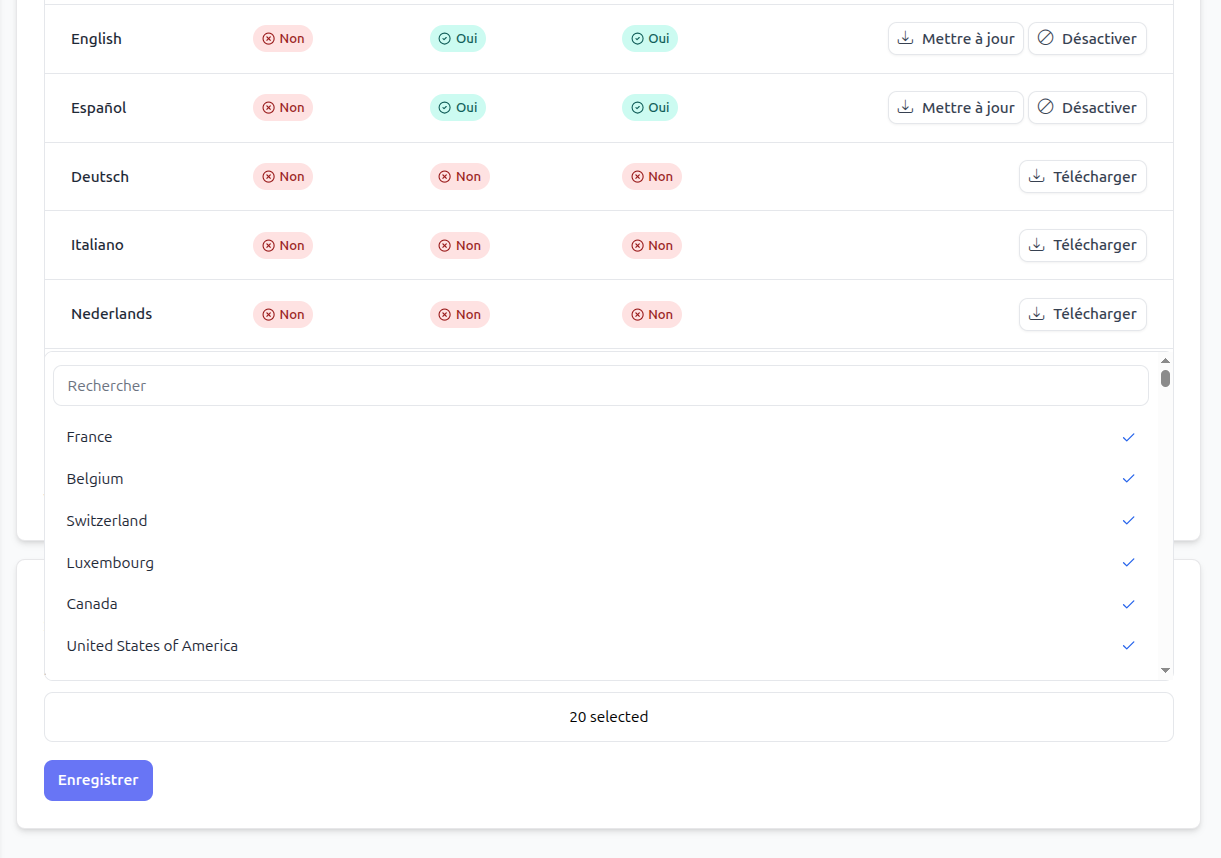This screenshot has height=858, width=1221.
Task: Toggle the Switzerland checkmark
Action: 1128,521
